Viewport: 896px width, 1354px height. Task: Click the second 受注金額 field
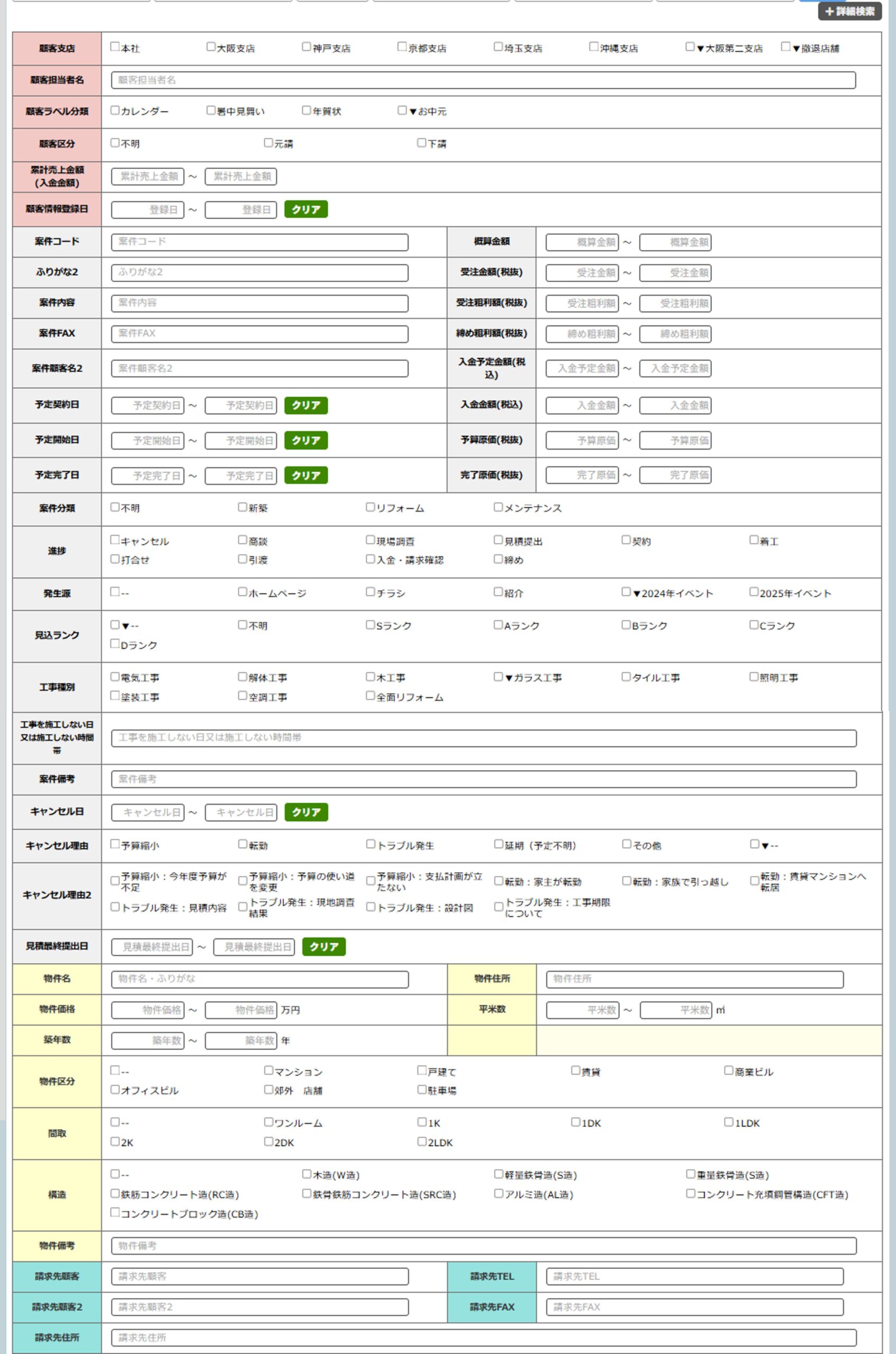click(676, 273)
